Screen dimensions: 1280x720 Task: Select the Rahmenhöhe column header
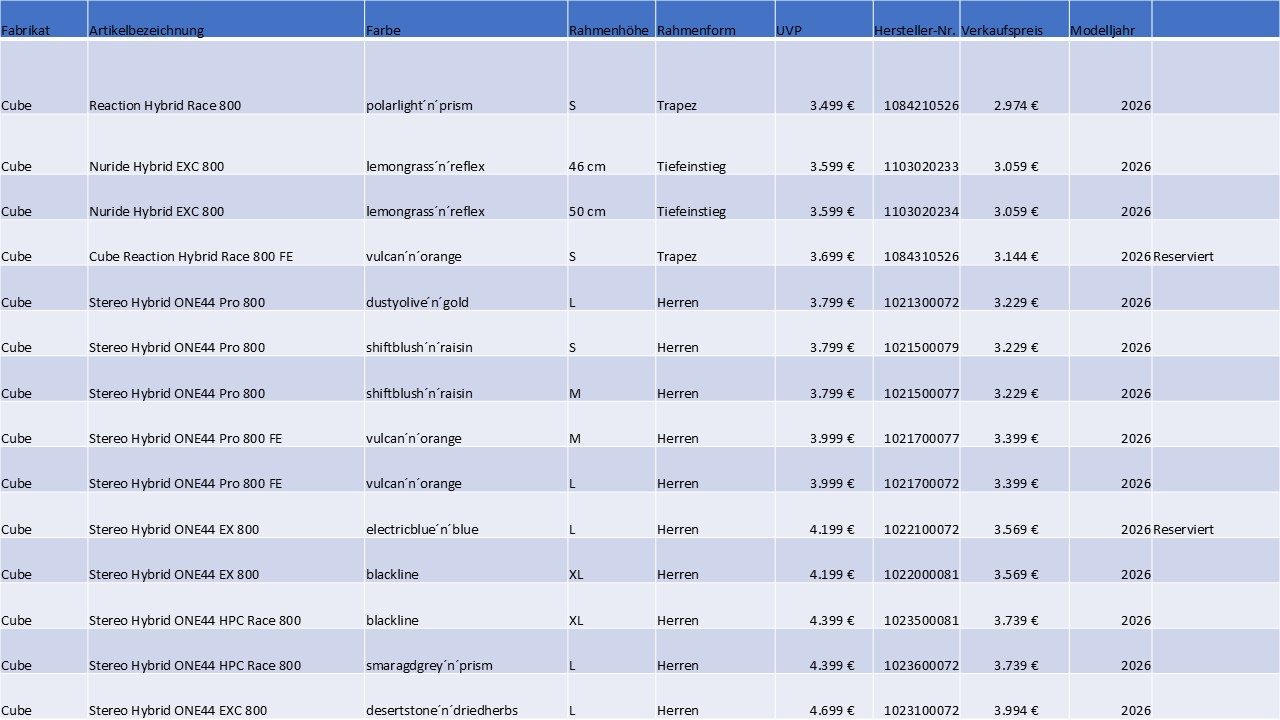pos(609,30)
